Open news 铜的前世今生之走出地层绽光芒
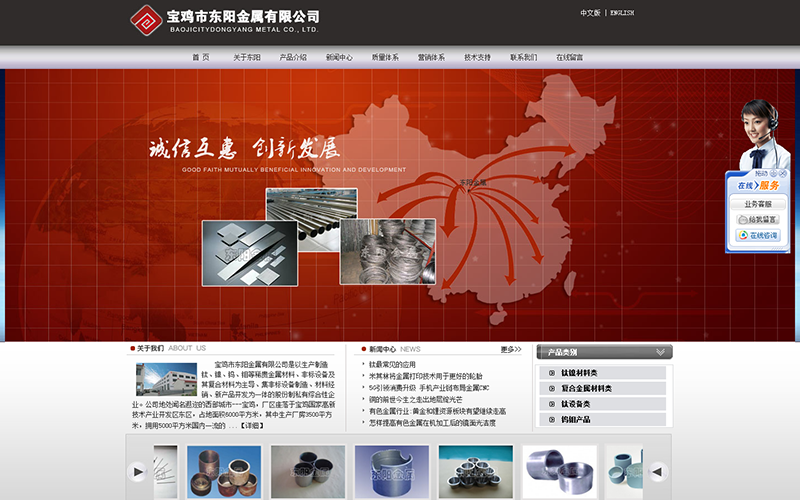Viewport: 800px width, 500px height. pos(416,399)
